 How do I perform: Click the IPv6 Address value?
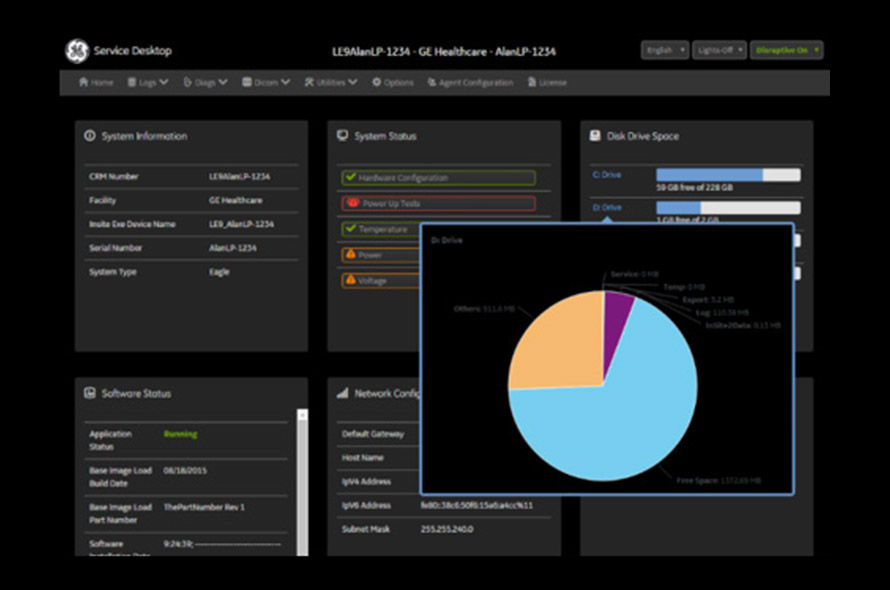pyautogui.click(x=477, y=505)
